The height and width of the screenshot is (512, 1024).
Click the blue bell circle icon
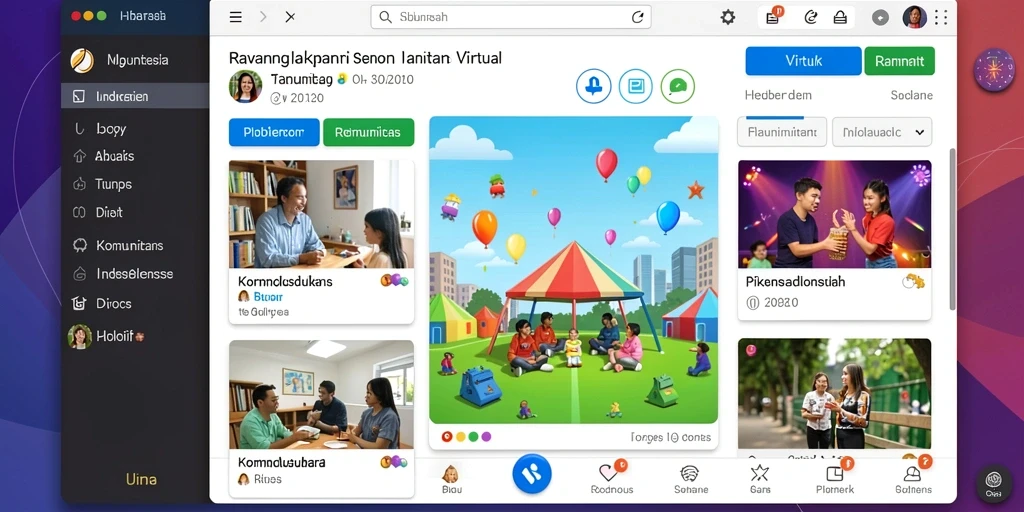pyautogui.click(x=594, y=86)
